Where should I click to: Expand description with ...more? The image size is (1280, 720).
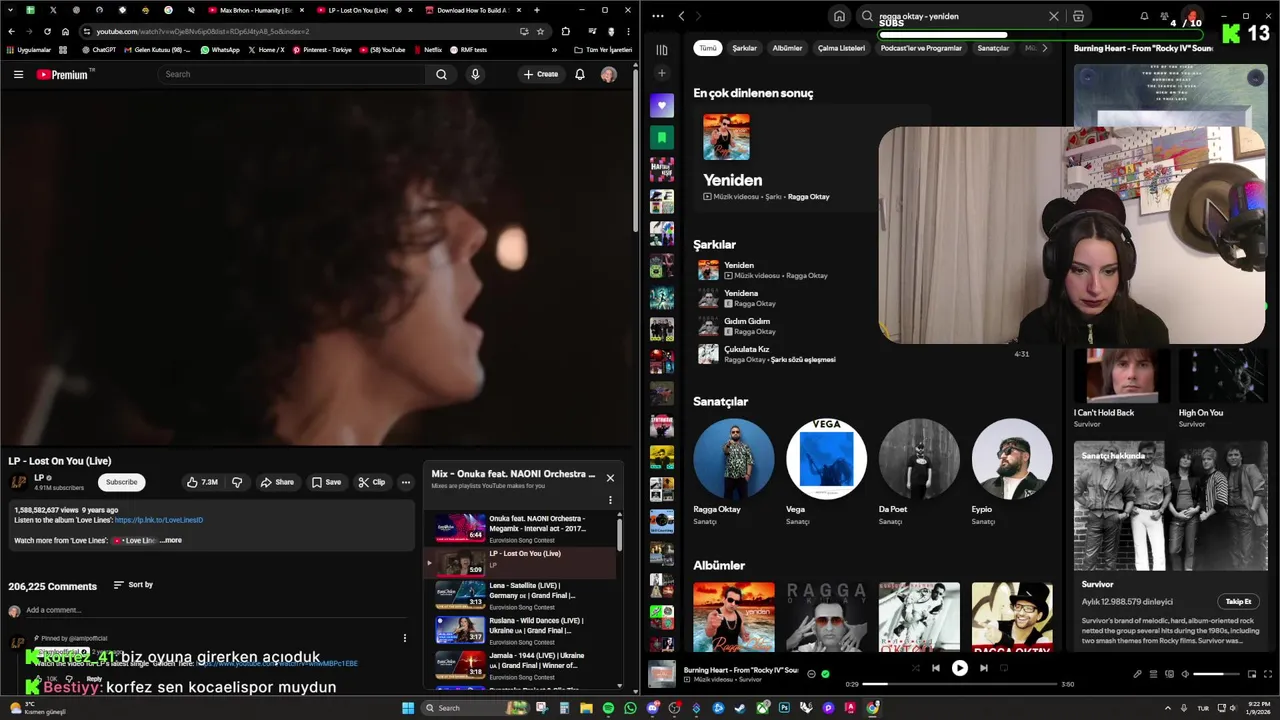coord(171,540)
